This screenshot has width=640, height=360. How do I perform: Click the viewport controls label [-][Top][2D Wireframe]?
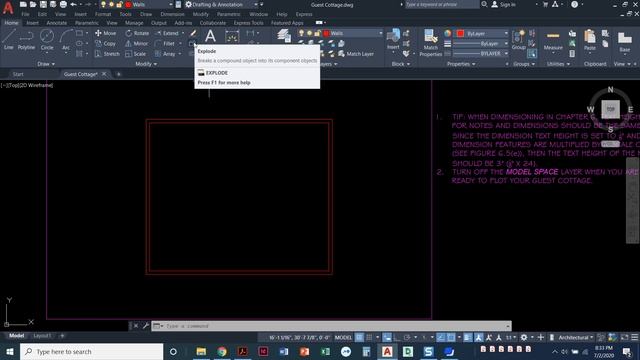click(x=27, y=85)
